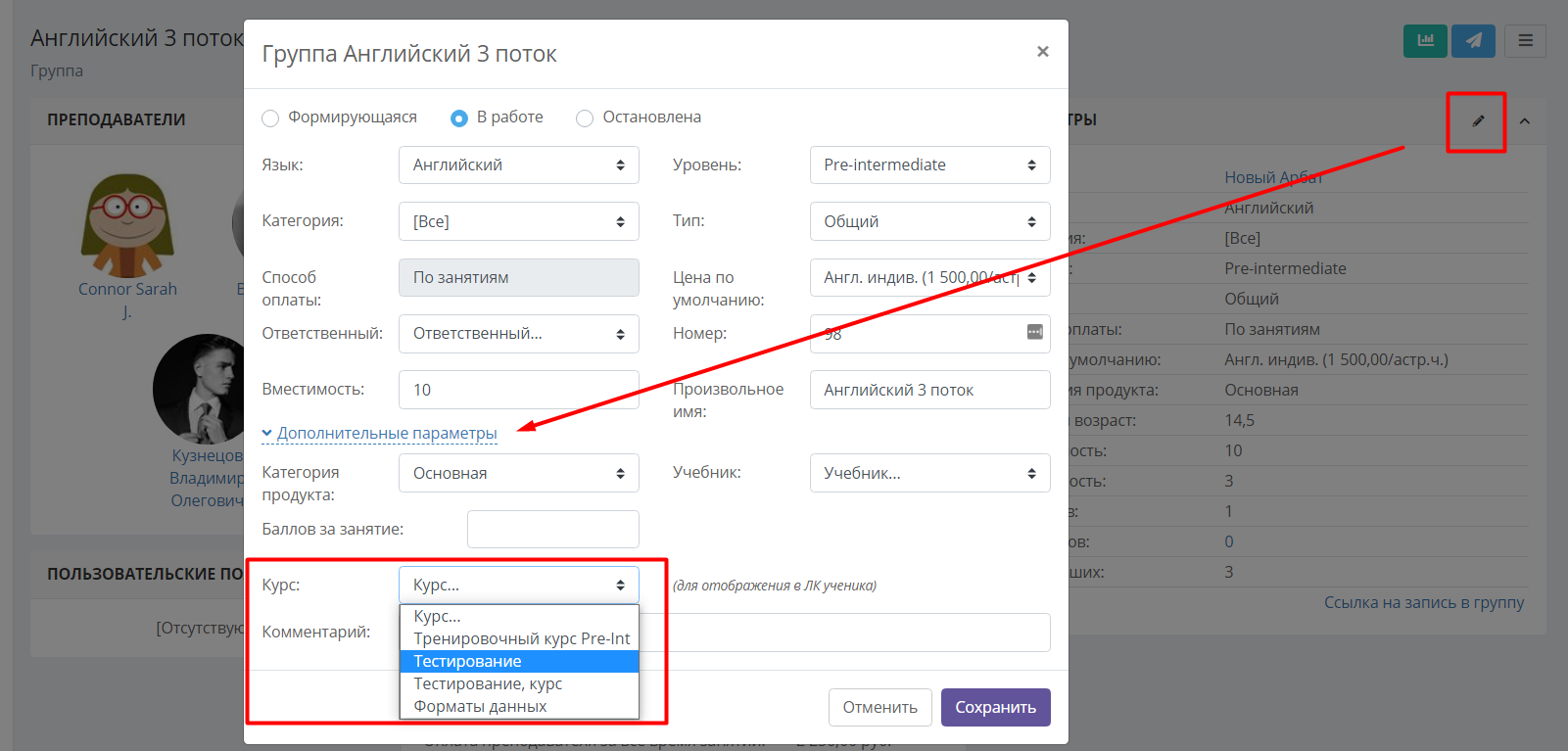The height and width of the screenshot is (751, 1568).
Task: Open the Тип dropdown showing Общий
Action: coord(930,221)
